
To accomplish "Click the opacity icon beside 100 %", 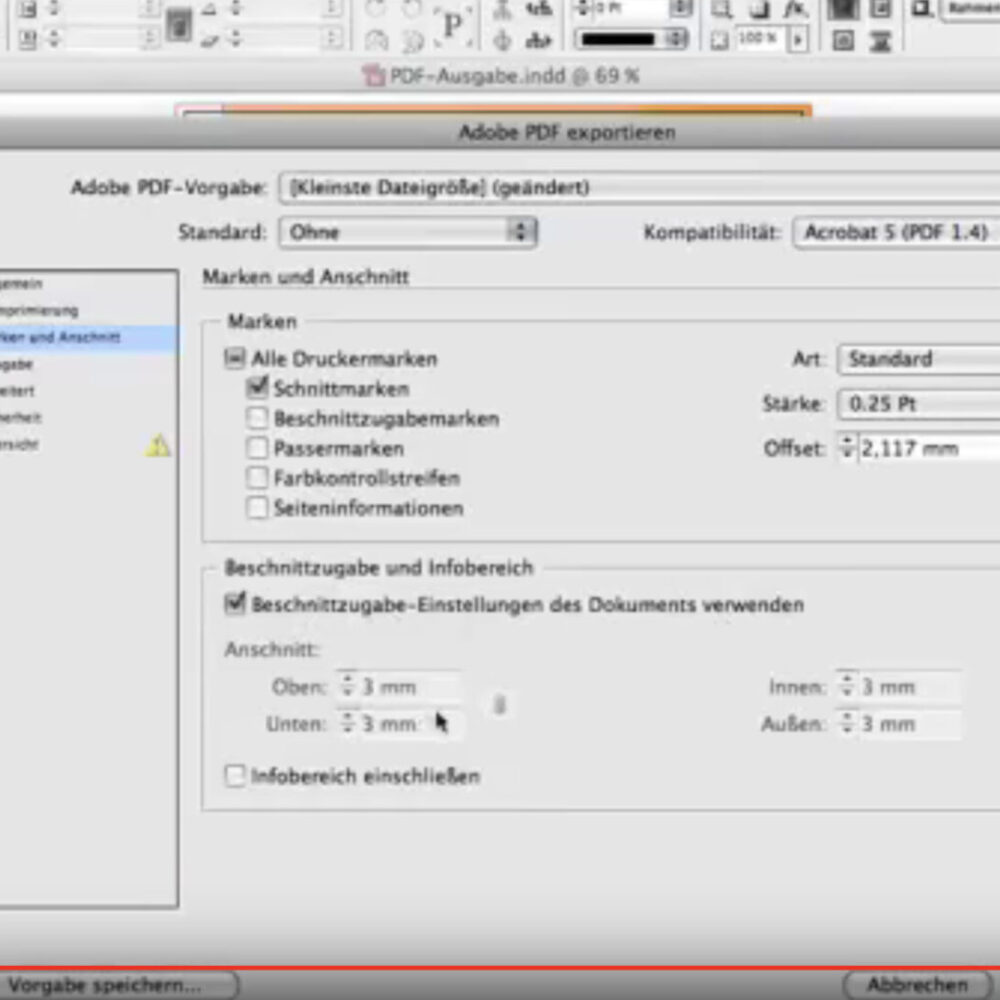I will pyautogui.click(x=720, y=40).
